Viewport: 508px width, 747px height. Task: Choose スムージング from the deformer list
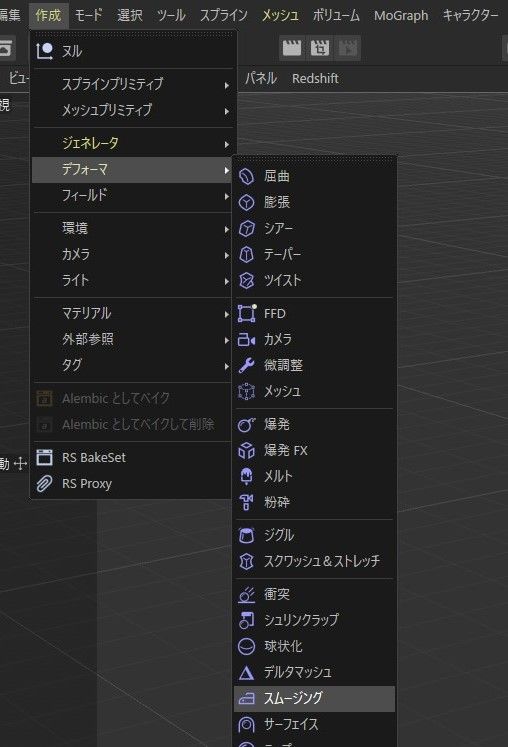pos(314,699)
